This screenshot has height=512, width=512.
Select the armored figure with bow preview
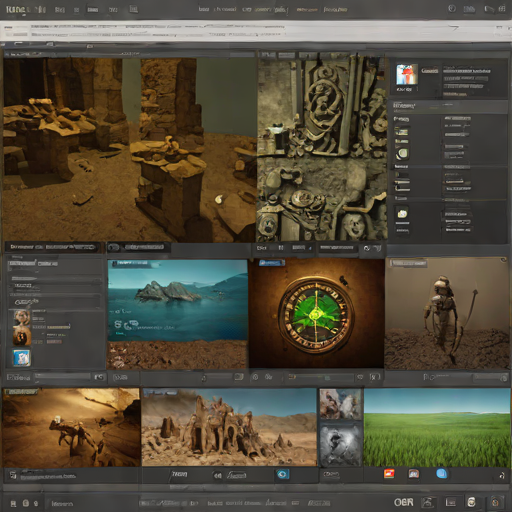(446, 313)
